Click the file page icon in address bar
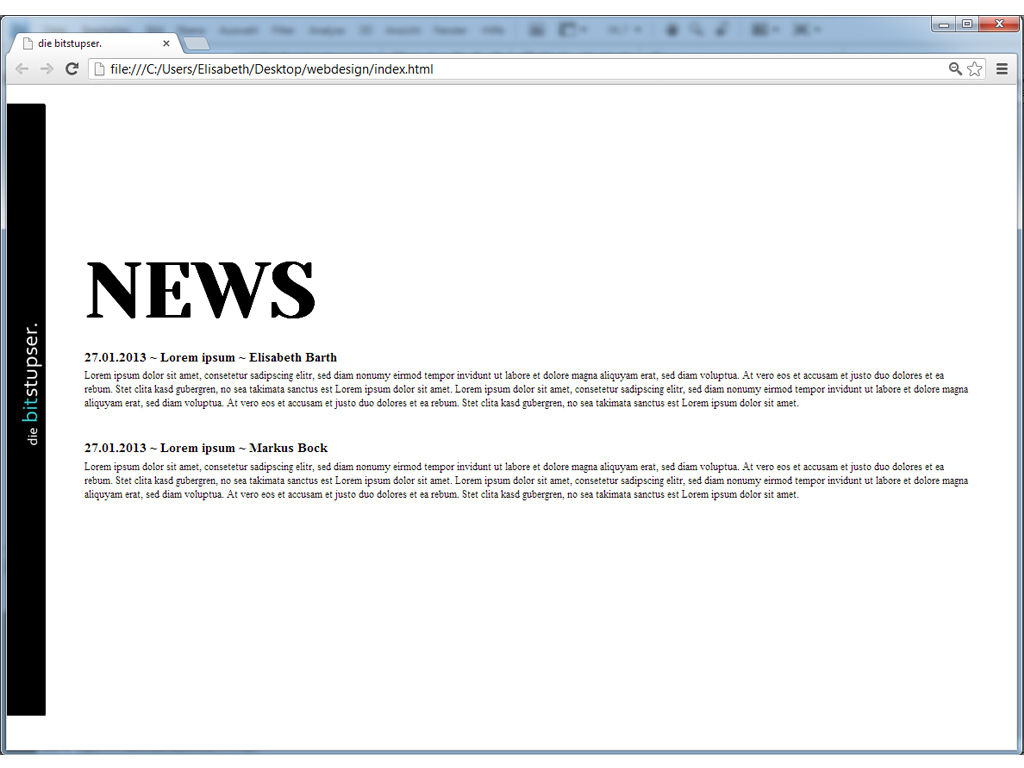The image size is (1024, 768). coord(98,69)
